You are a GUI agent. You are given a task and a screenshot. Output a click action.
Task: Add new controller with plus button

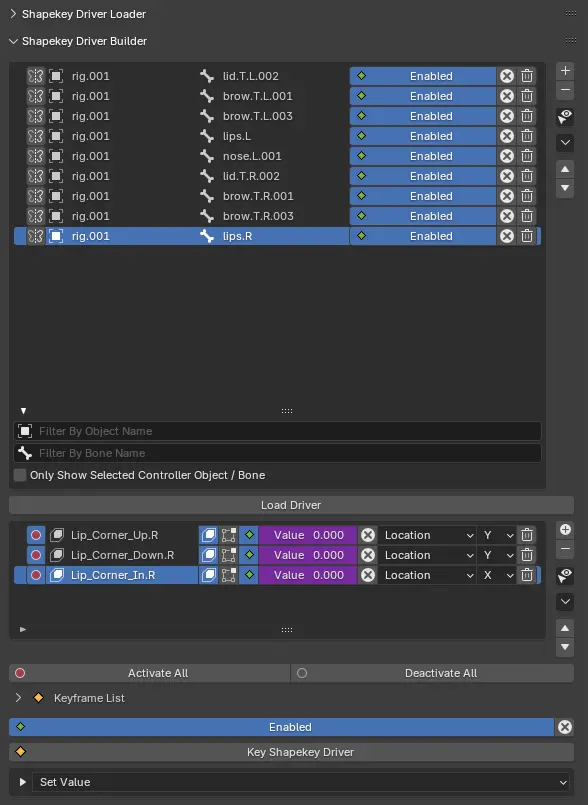tap(565, 71)
